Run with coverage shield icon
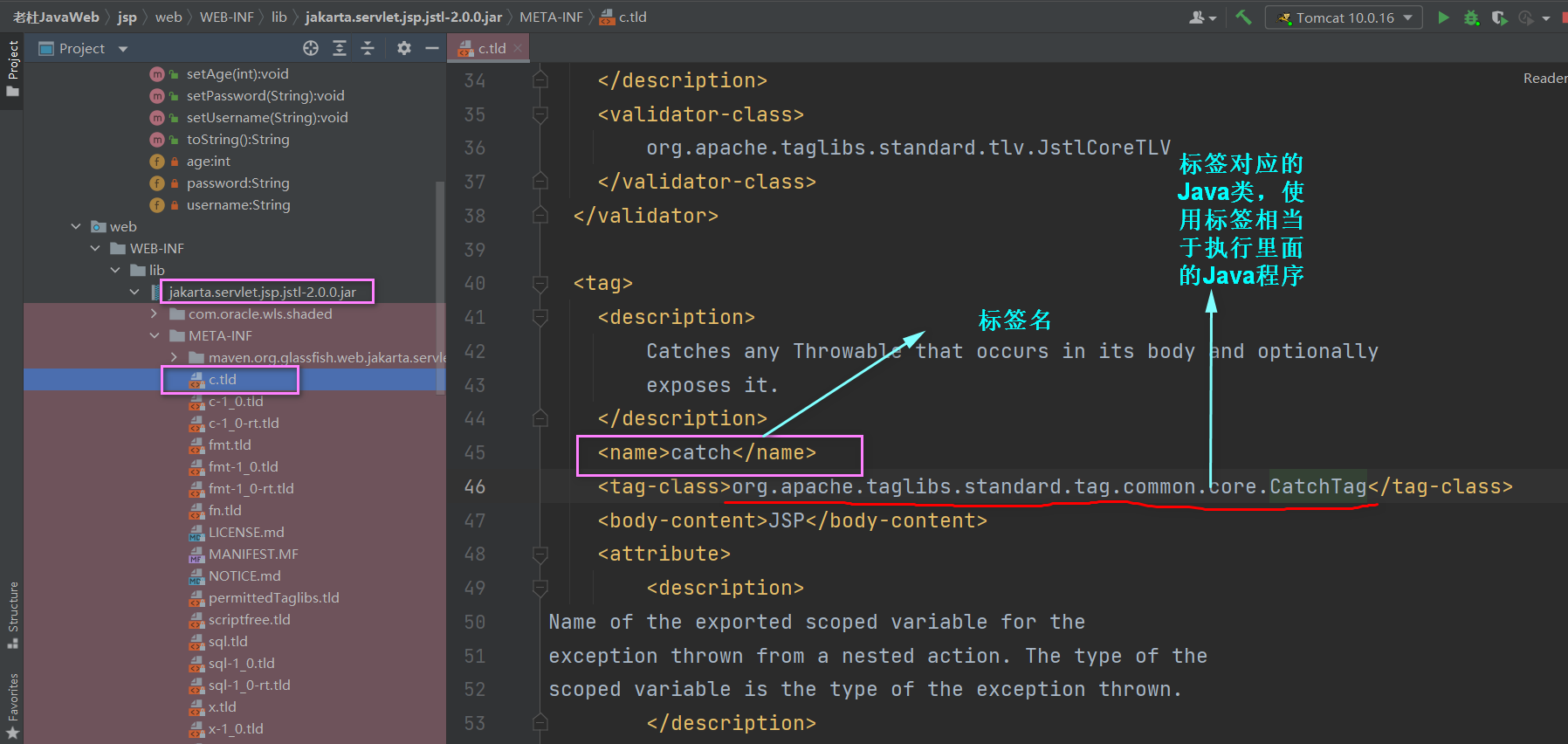The height and width of the screenshot is (744, 1568). 1499,17
